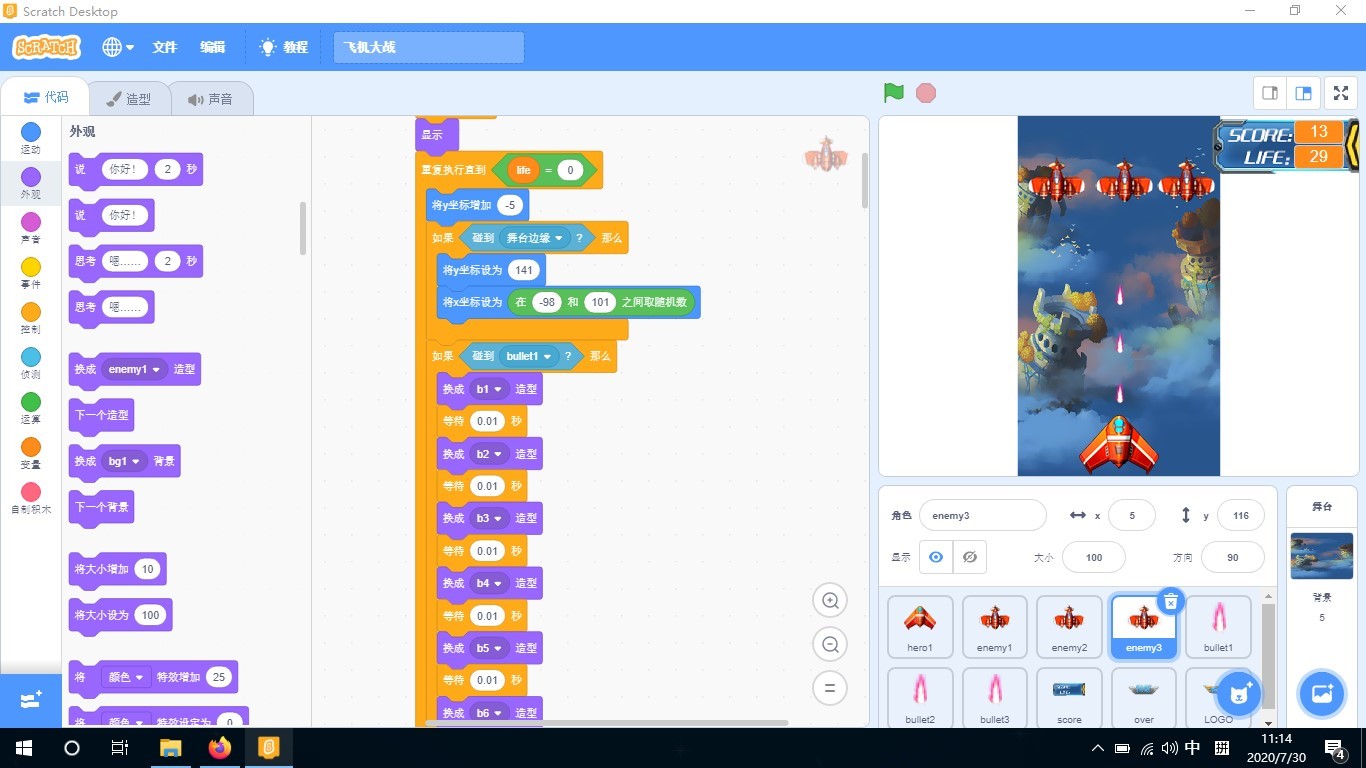Click the sprite name field enemy3
Image resolution: width=1366 pixels, height=768 pixels.
[982, 516]
